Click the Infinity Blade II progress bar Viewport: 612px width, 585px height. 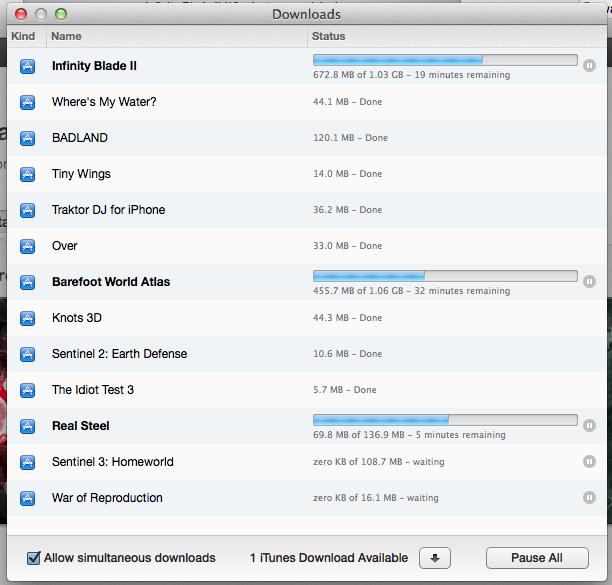pyautogui.click(x=445, y=60)
